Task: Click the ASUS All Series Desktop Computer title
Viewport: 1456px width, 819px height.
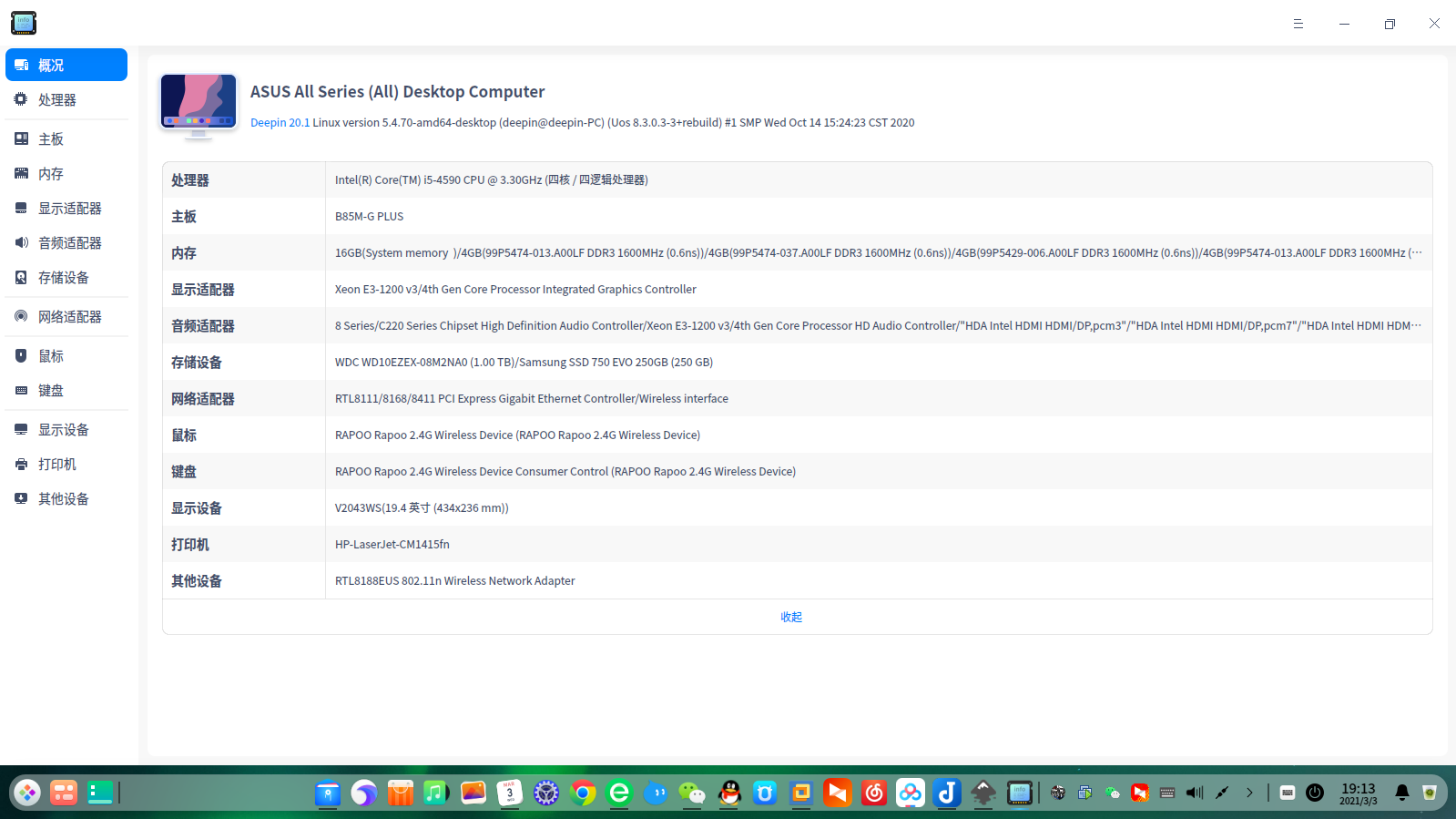Action: pyautogui.click(x=397, y=92)
